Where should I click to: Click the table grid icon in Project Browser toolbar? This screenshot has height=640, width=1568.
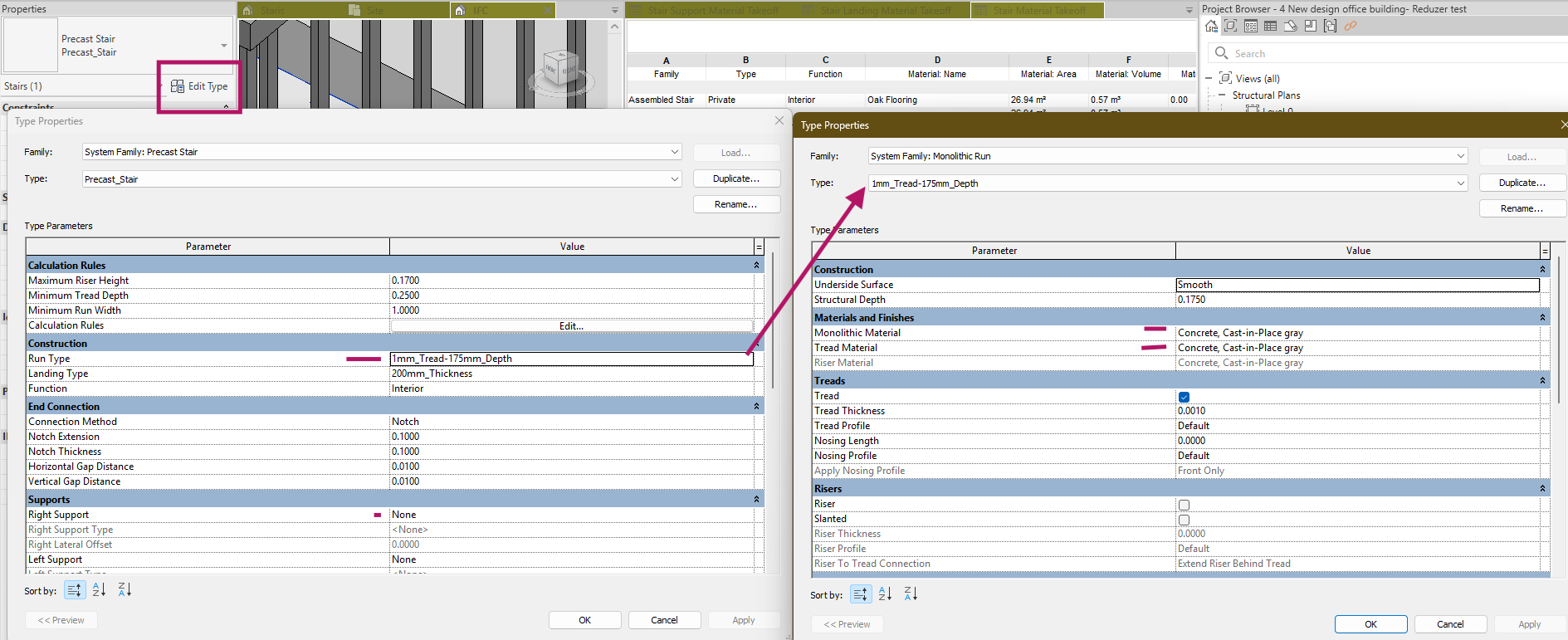[x=1271, y=26]
